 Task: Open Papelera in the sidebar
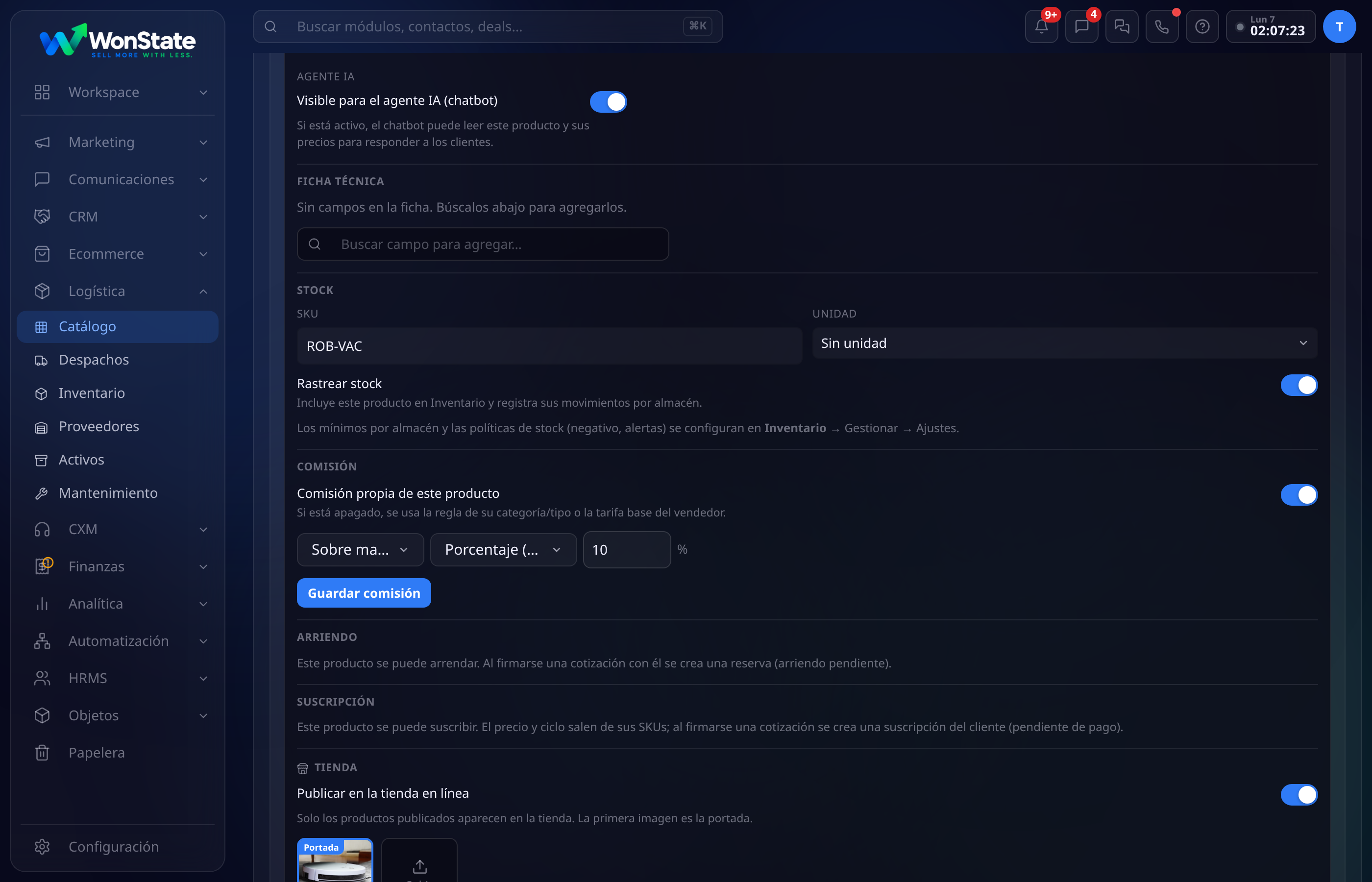[x=118, y=753]
